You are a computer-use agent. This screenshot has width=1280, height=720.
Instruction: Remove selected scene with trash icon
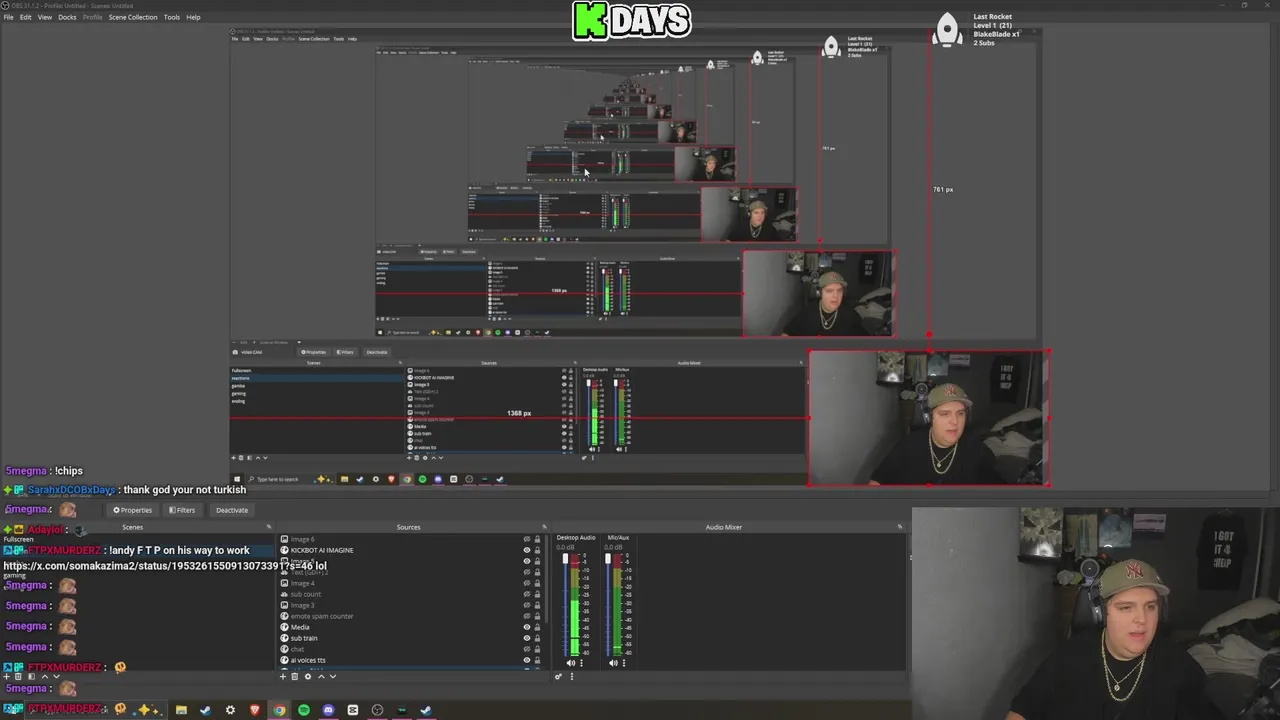click(18, 676)
